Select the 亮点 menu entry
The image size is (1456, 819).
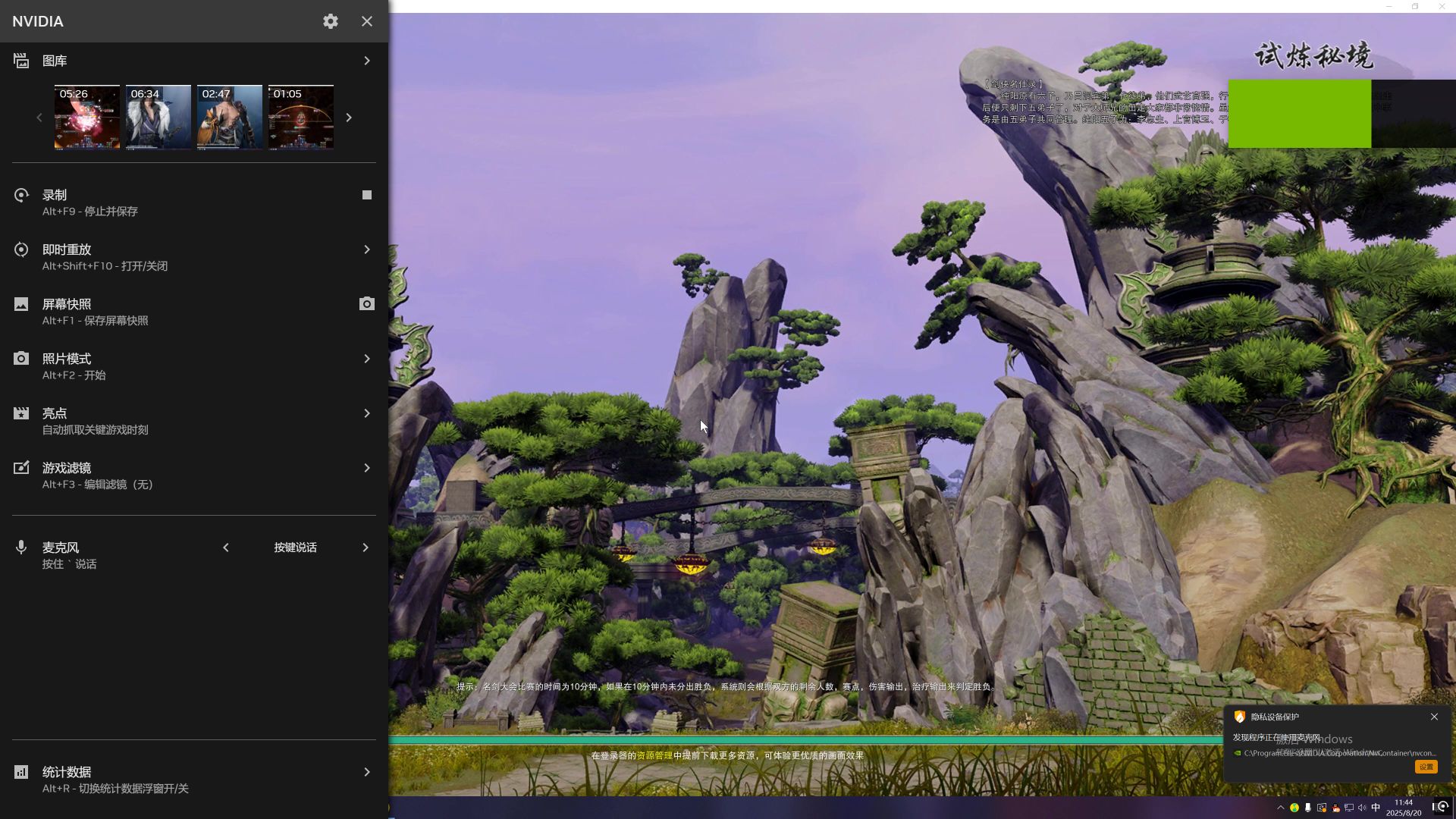pyautogui.click(x=194, y=421)
